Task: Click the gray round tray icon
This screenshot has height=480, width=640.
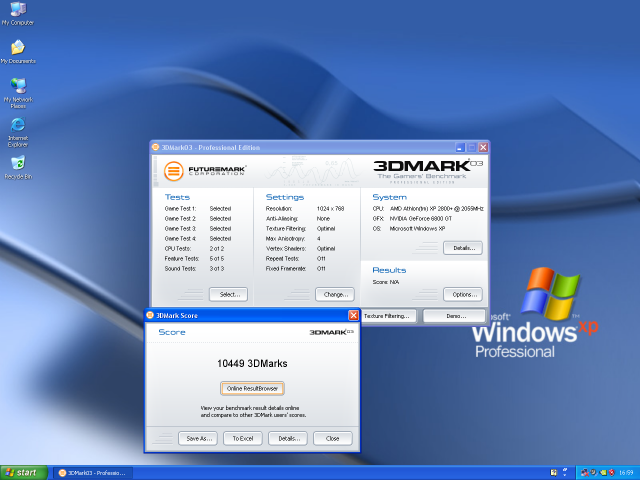Action: pyautogui.click(x=593, y=472)
